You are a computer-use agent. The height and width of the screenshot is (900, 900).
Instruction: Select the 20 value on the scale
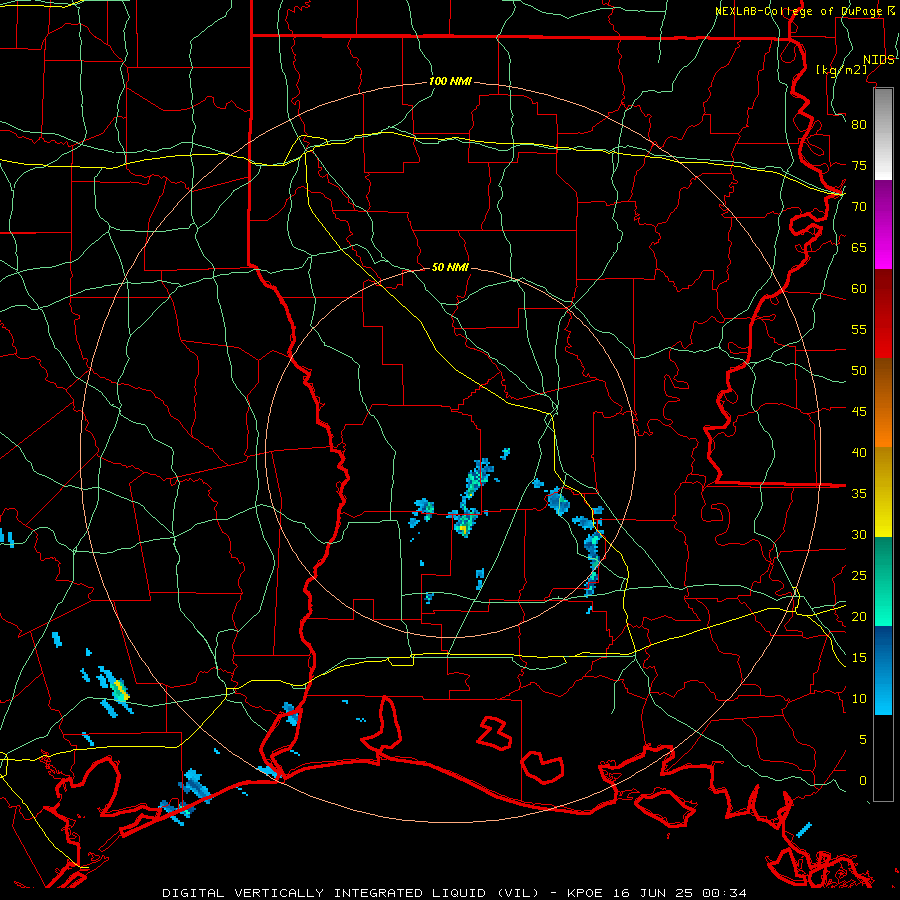pos(859,616)
